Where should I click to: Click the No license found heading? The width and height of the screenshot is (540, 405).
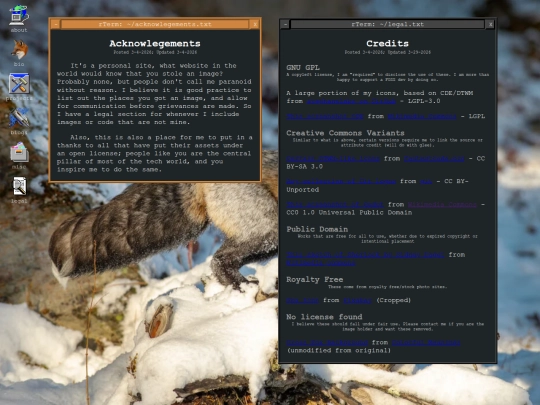[x=324, y=317]
